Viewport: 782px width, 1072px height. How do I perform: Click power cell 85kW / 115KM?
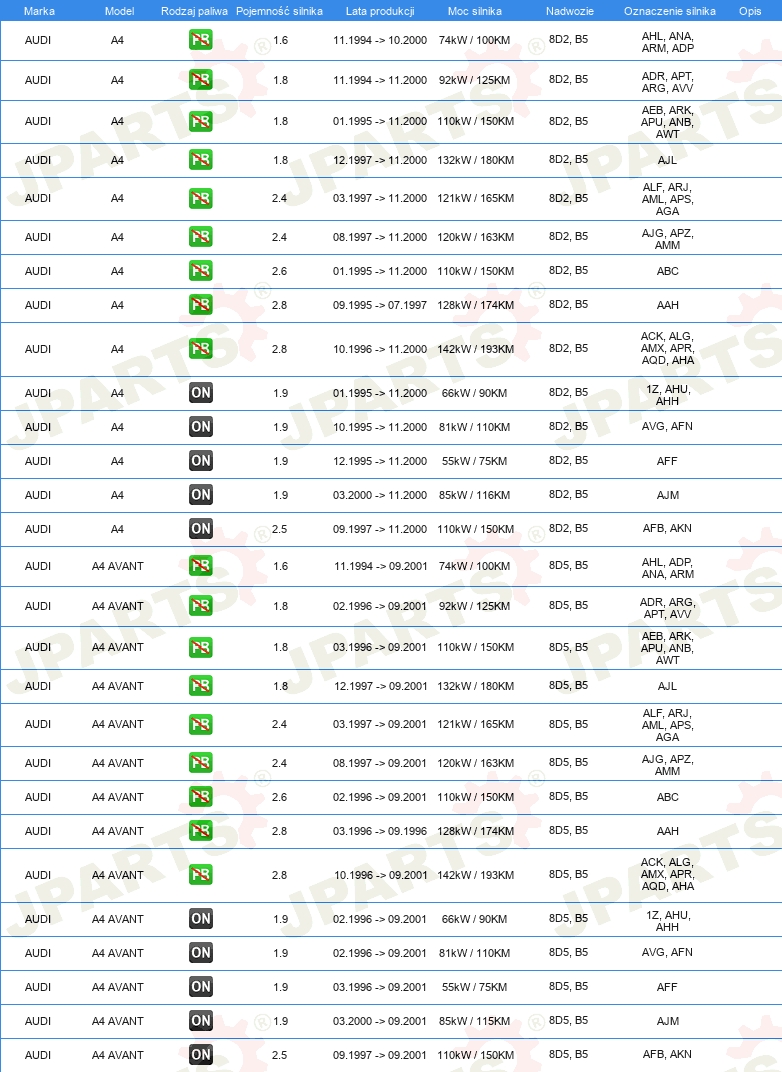(x=474, y=1021)
